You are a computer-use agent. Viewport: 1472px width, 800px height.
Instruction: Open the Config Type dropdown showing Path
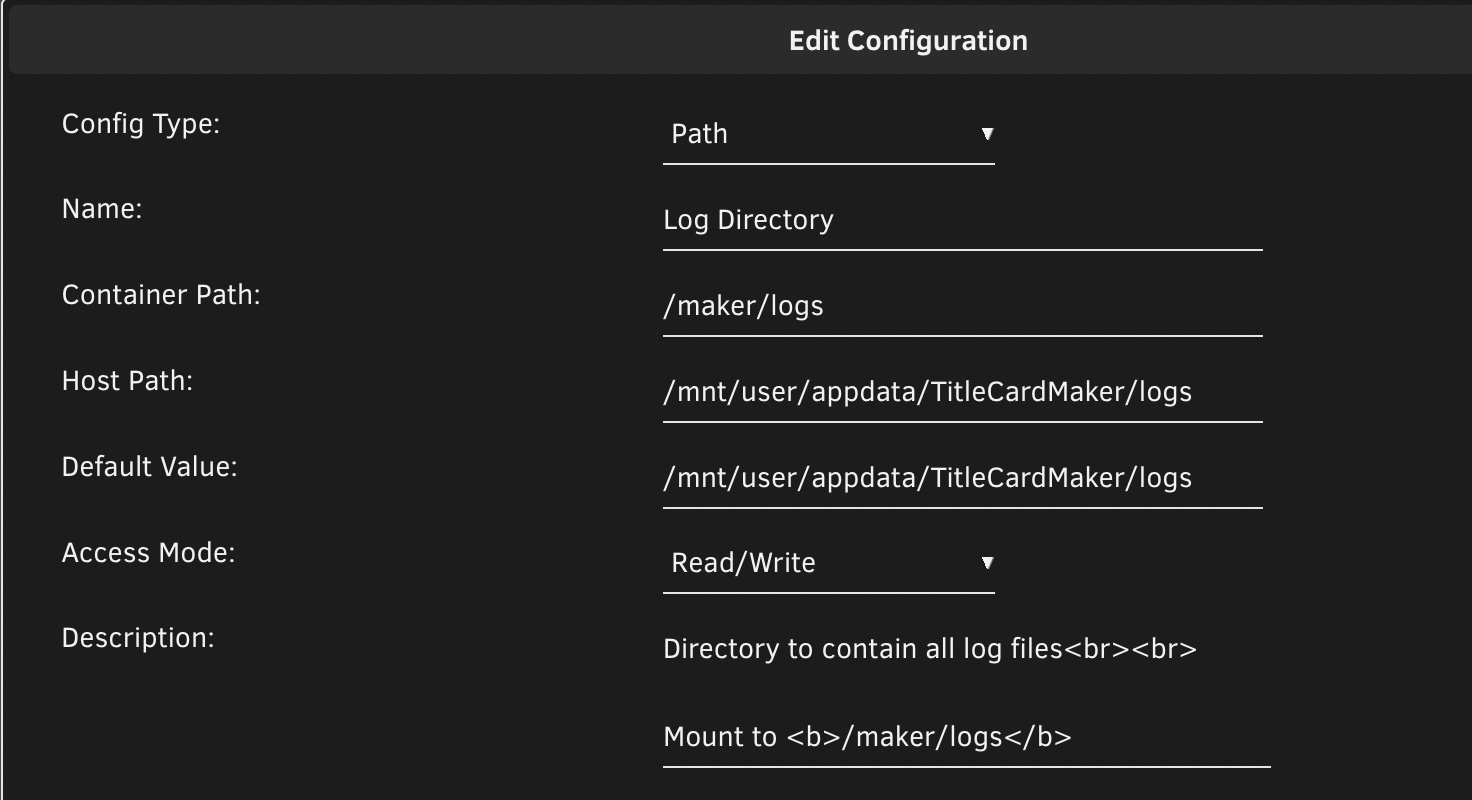pyautogui.click(x=828, y=134)
